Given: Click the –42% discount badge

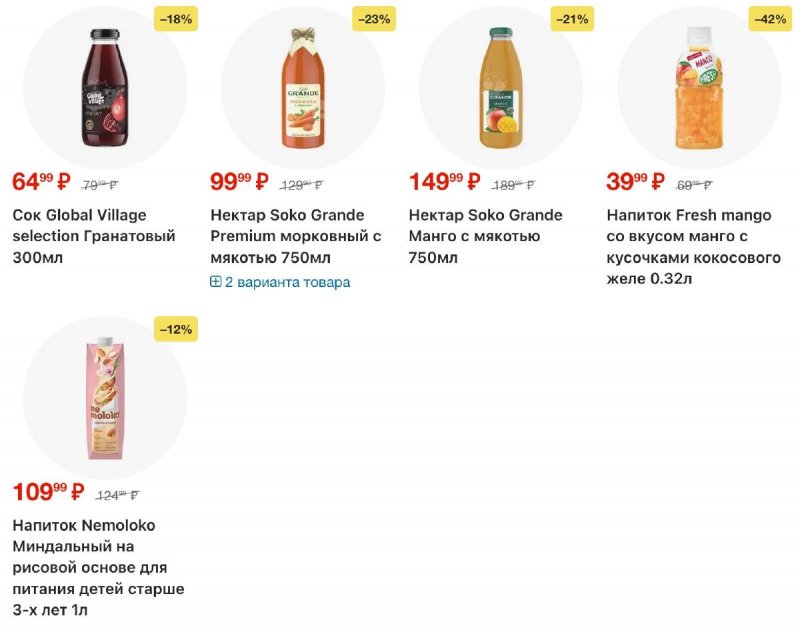Looking at the screenshot, I should (770, 19).
